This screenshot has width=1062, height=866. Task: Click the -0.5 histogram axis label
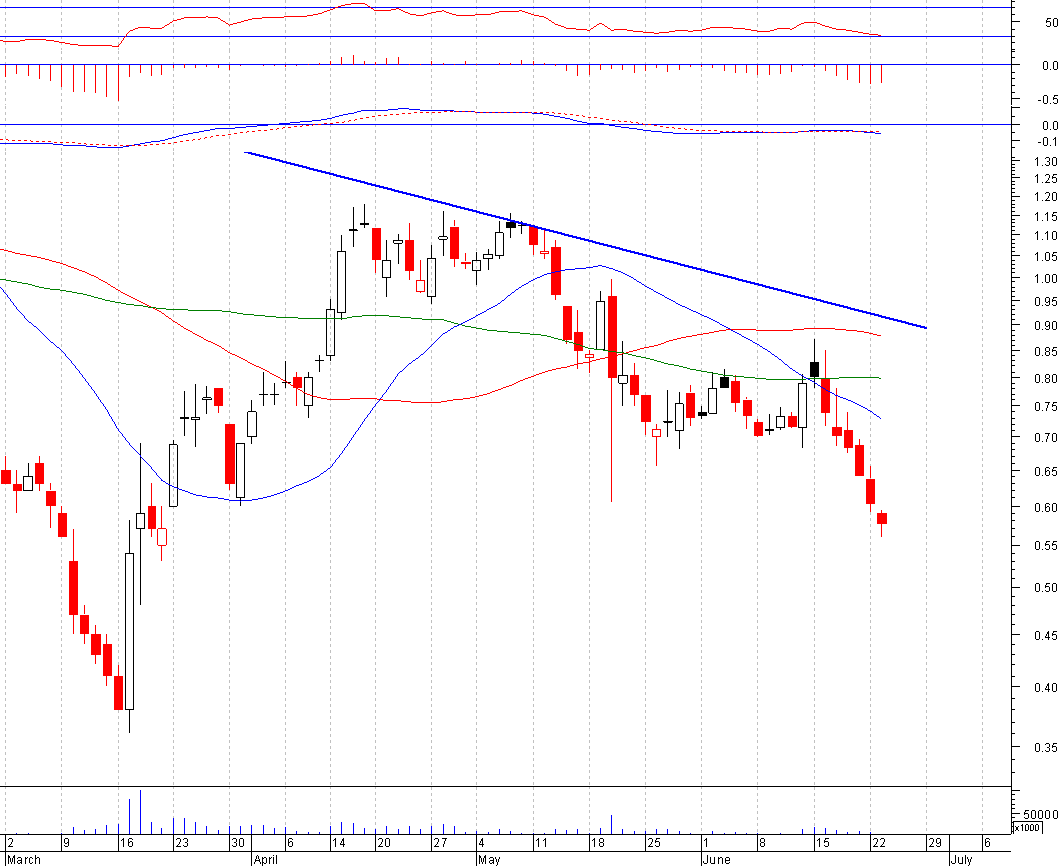click(1048, 100)
